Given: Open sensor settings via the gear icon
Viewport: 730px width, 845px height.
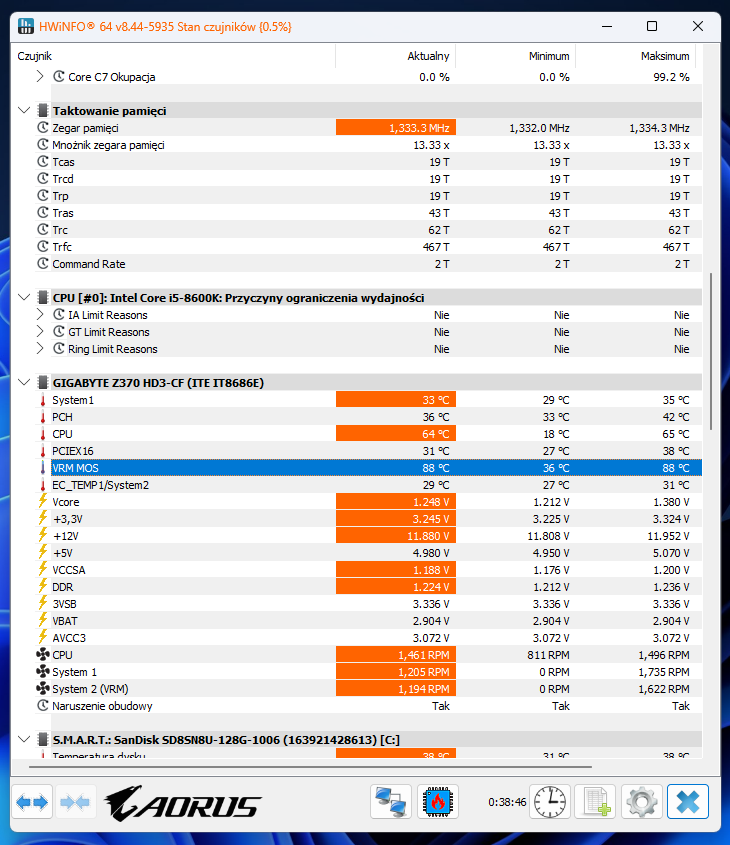Looking at the screenshot, I should 642,802.
